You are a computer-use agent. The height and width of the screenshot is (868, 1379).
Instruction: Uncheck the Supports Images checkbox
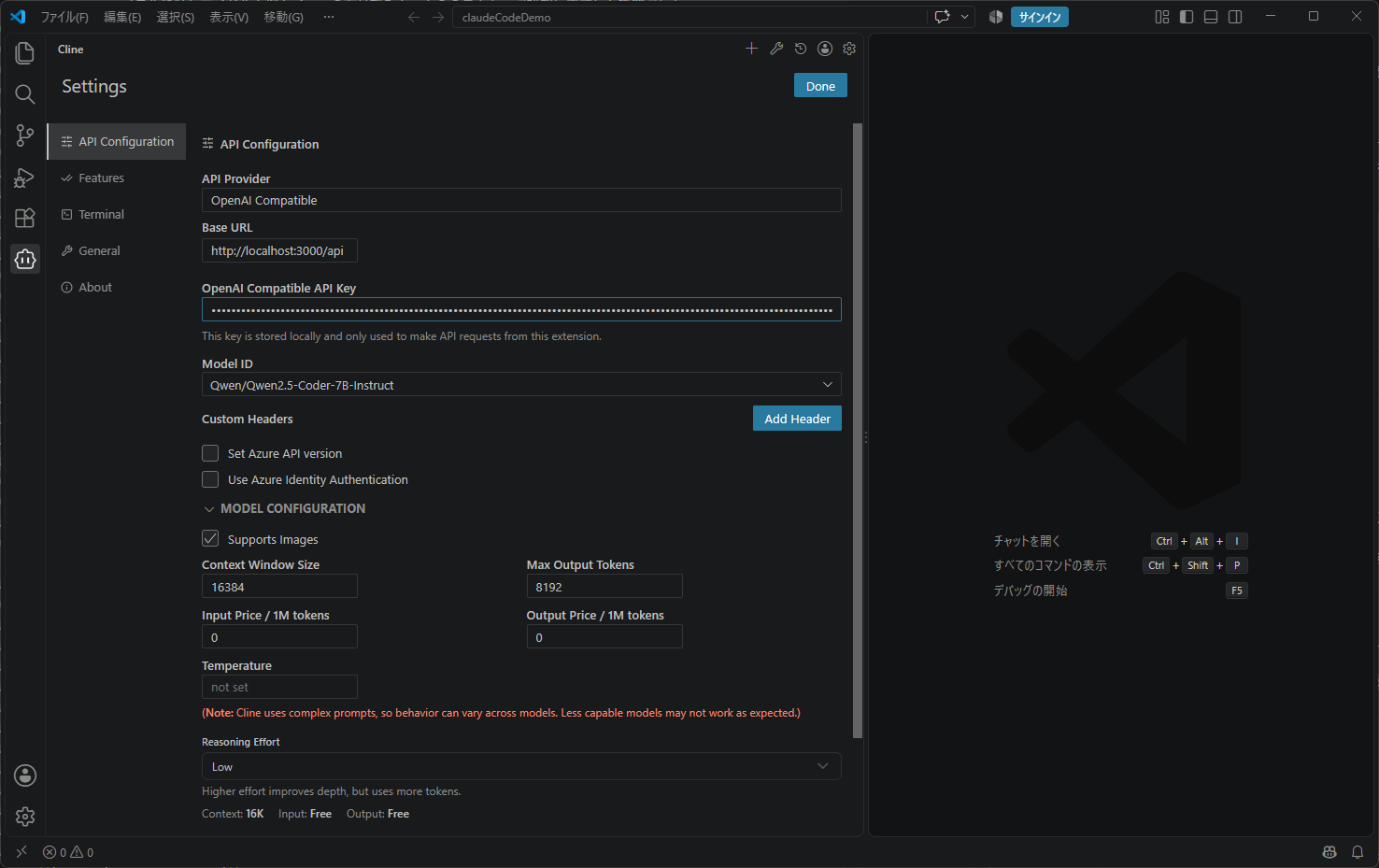[x=210, y=539]
